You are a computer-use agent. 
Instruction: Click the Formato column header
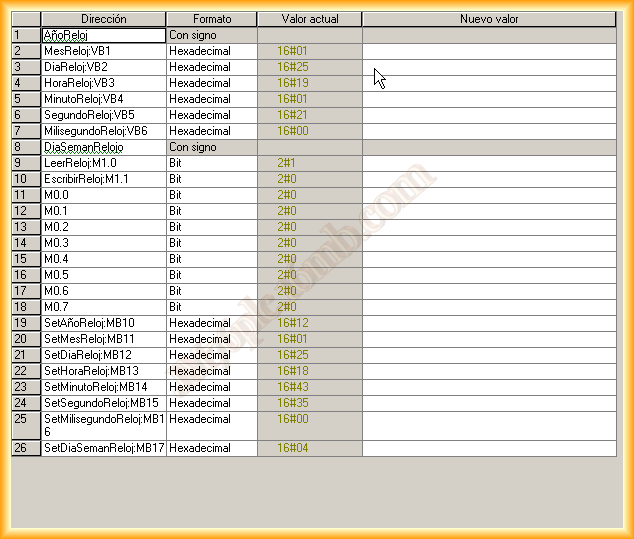211,19
